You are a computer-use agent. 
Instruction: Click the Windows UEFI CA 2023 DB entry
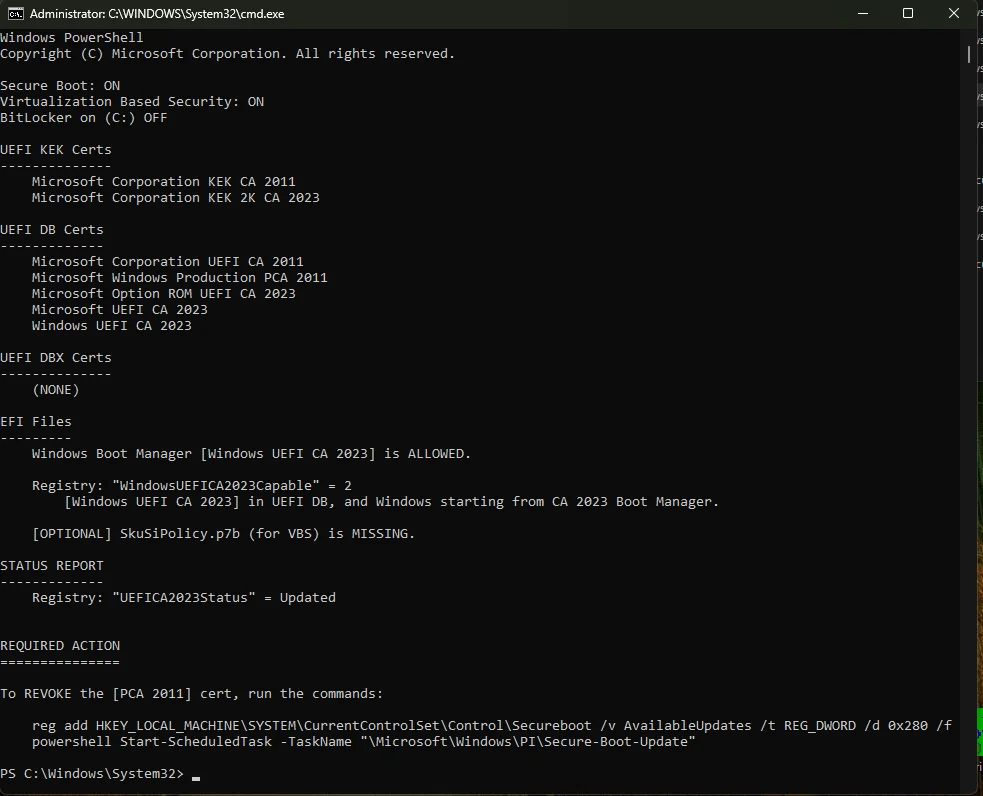[x=112, y=326]
